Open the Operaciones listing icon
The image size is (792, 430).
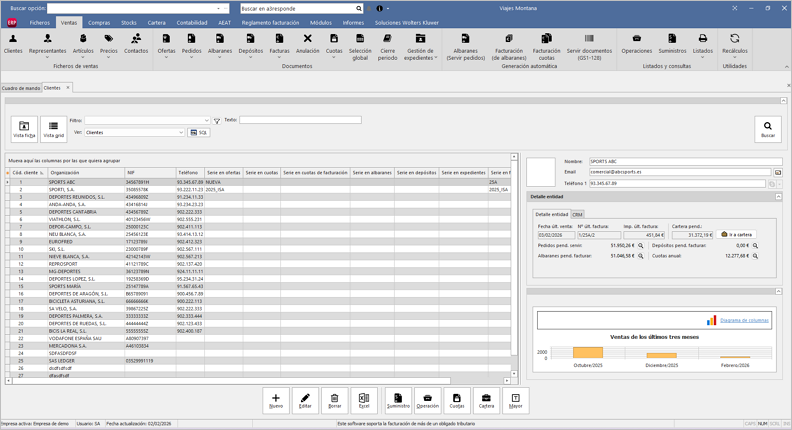pyautogui.click(x=637, y=44)
